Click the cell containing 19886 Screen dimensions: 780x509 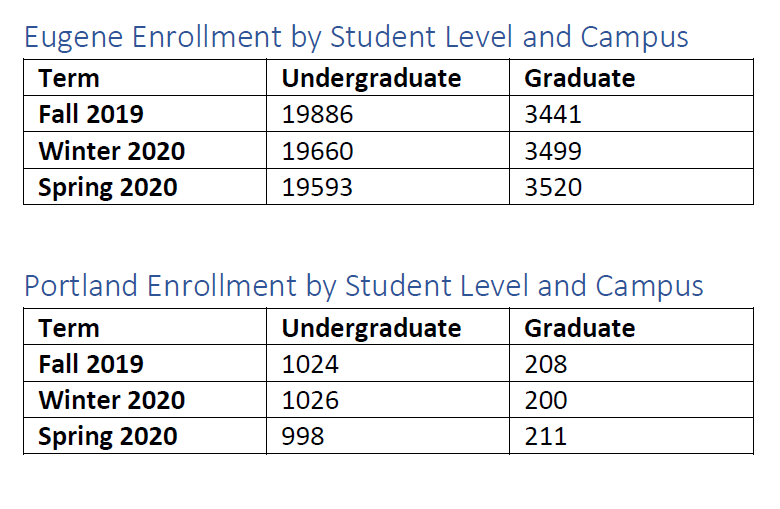318,114
